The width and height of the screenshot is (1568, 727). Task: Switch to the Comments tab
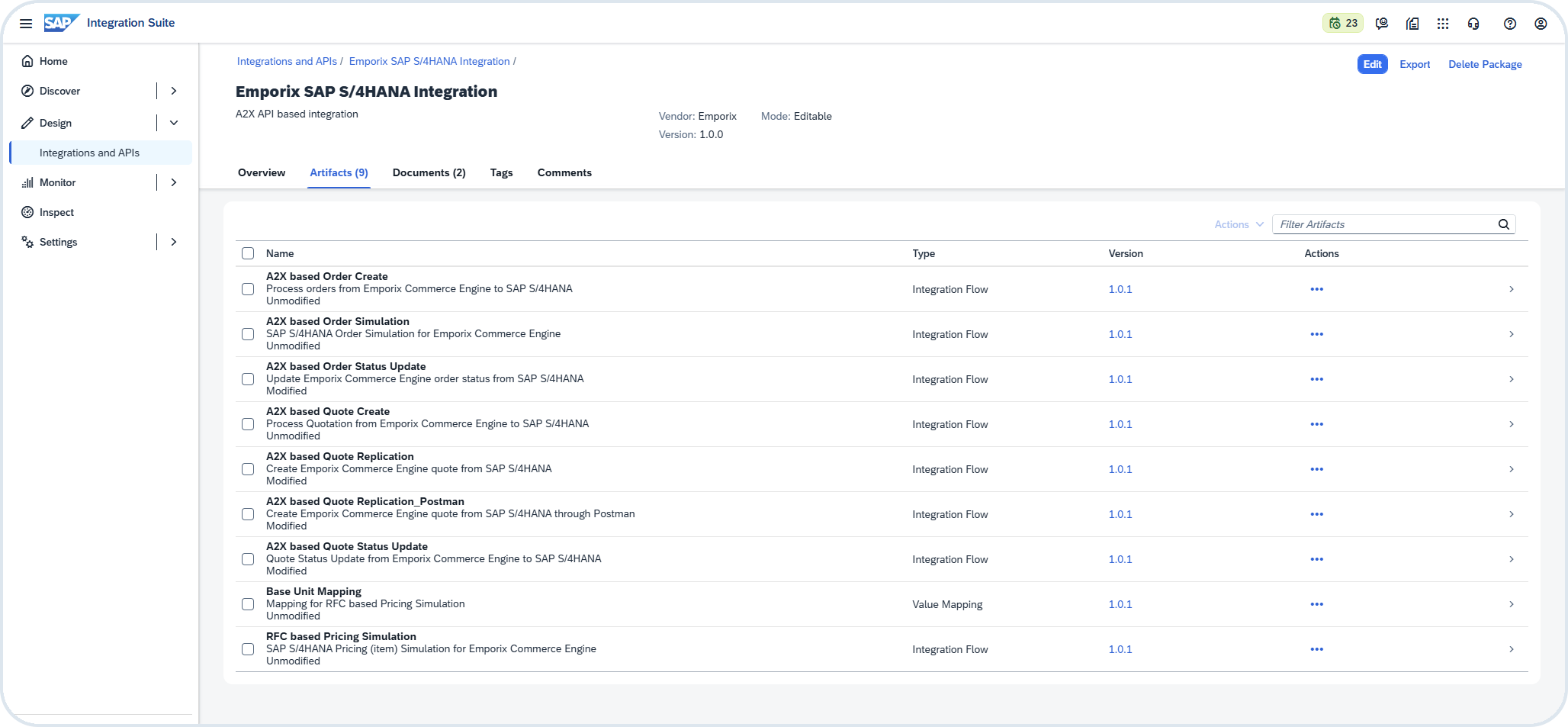click(564, 172)
